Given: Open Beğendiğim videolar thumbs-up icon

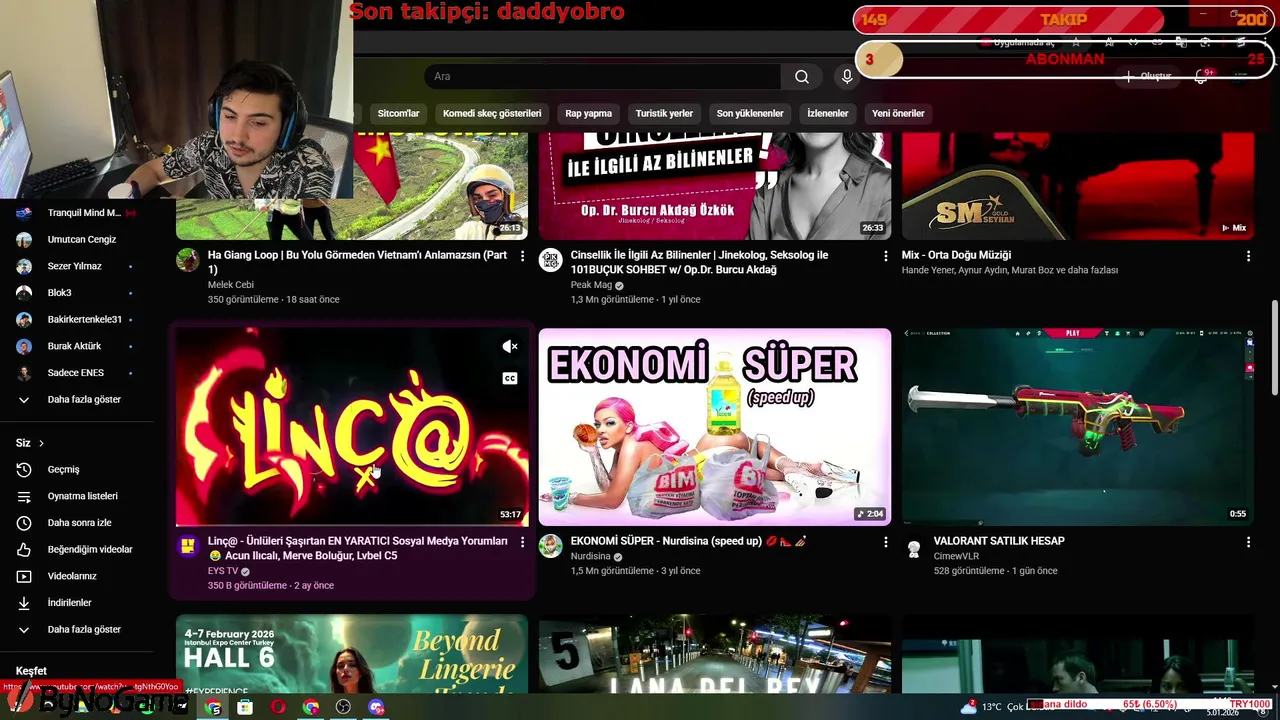Looking at the screenshot, I should (x=24, y=549).
